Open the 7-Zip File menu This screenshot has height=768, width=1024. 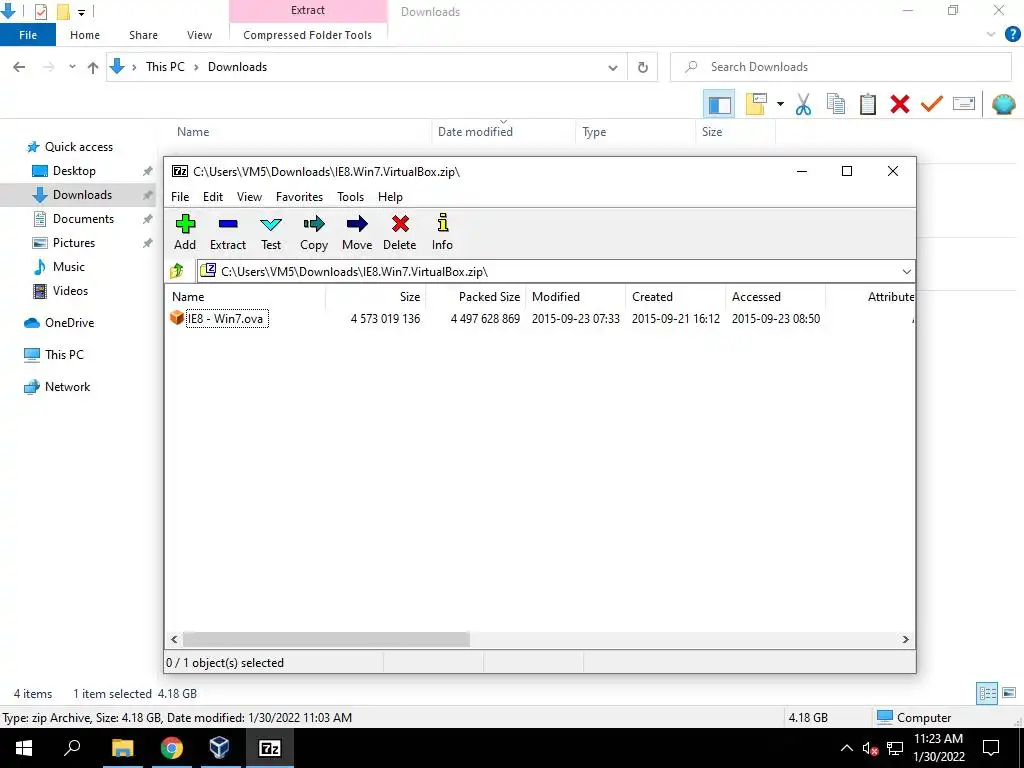(x=180, y=197)
